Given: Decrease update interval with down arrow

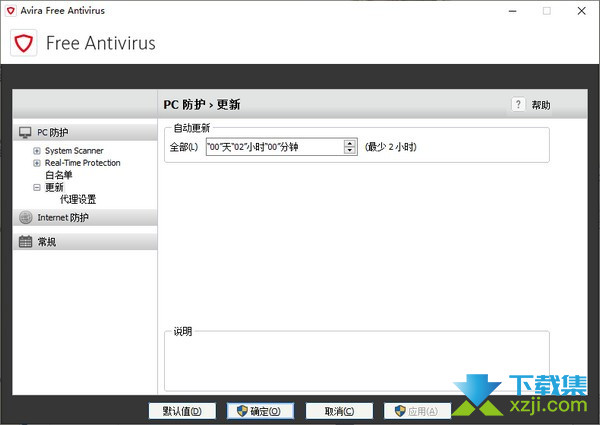Looking at the screenshot, I should 350,151.
